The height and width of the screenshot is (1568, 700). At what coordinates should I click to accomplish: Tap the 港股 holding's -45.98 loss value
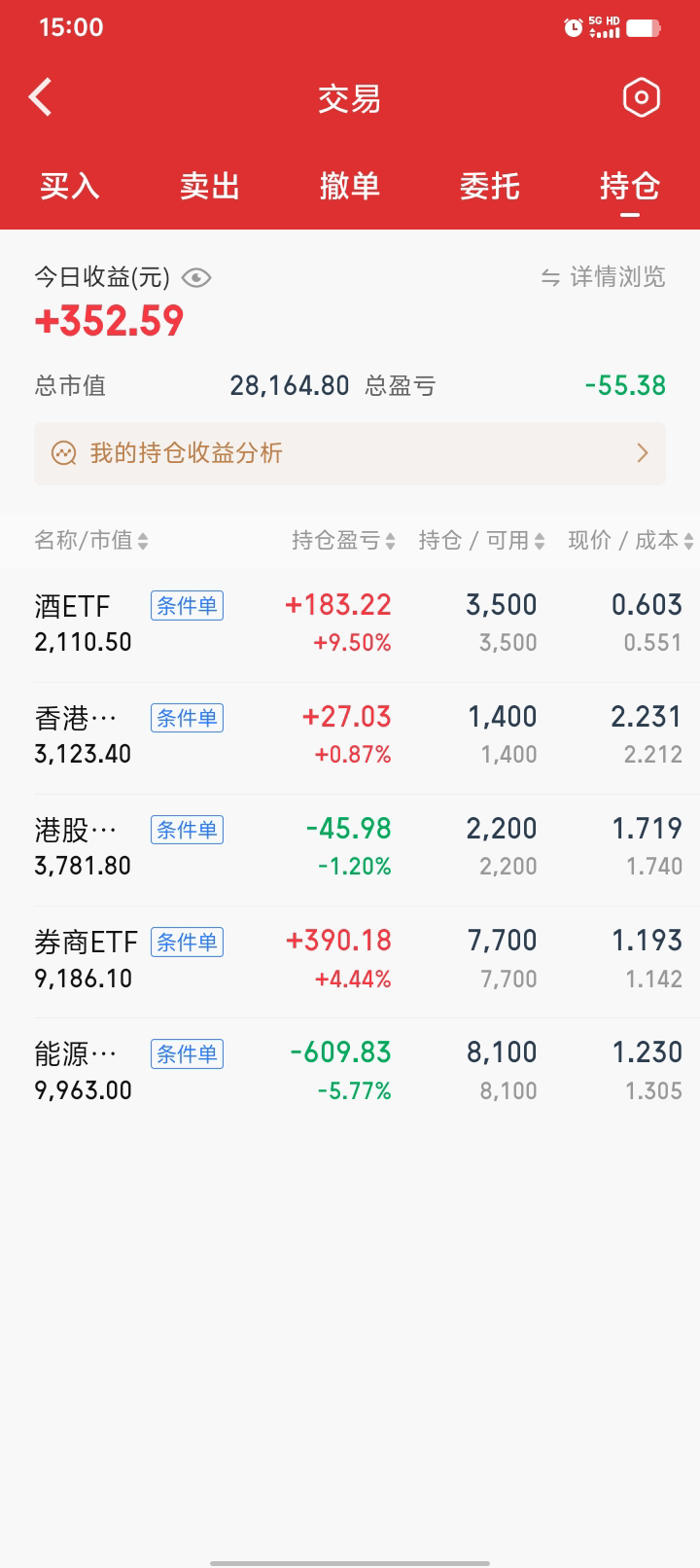348,829
